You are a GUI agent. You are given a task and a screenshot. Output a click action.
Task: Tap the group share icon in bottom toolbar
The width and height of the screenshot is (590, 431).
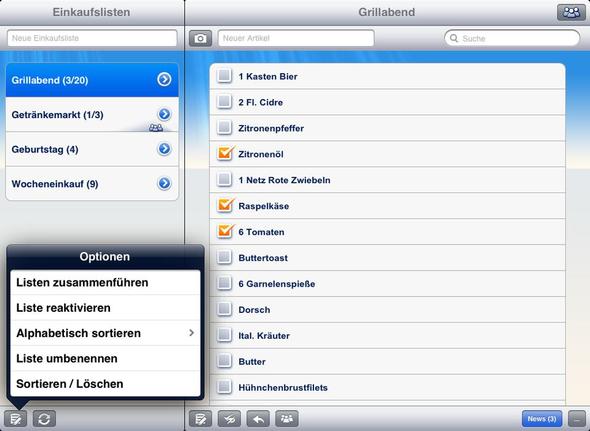(287, 419)
